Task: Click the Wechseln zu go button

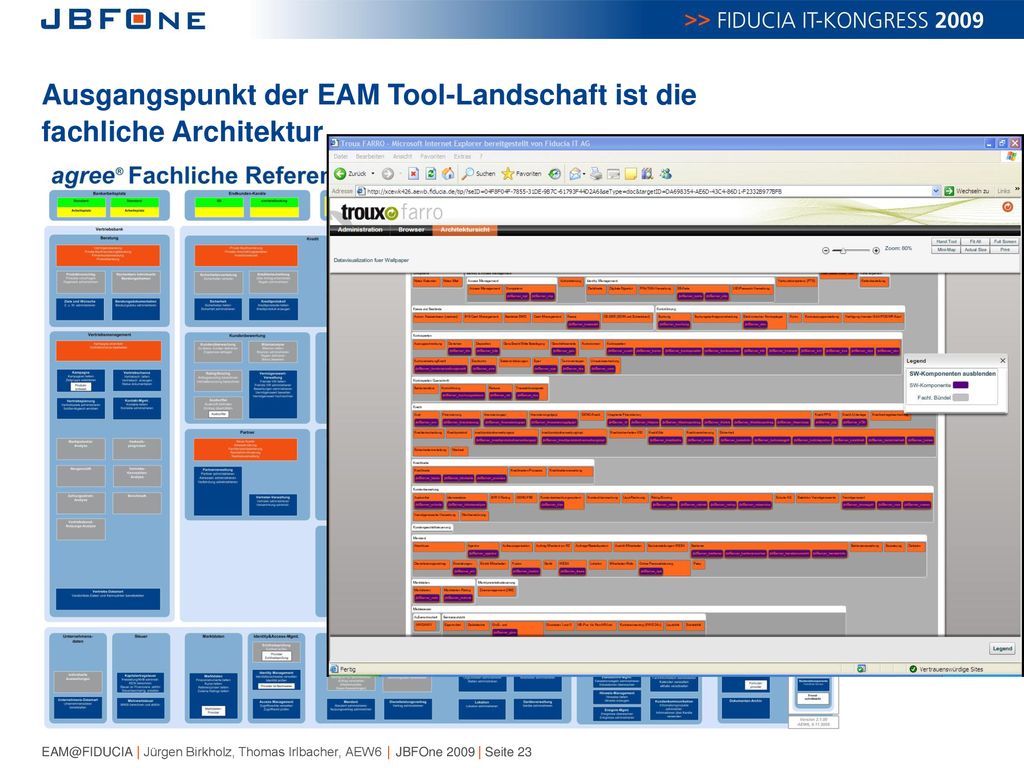Action: click(x=967, y=191)
